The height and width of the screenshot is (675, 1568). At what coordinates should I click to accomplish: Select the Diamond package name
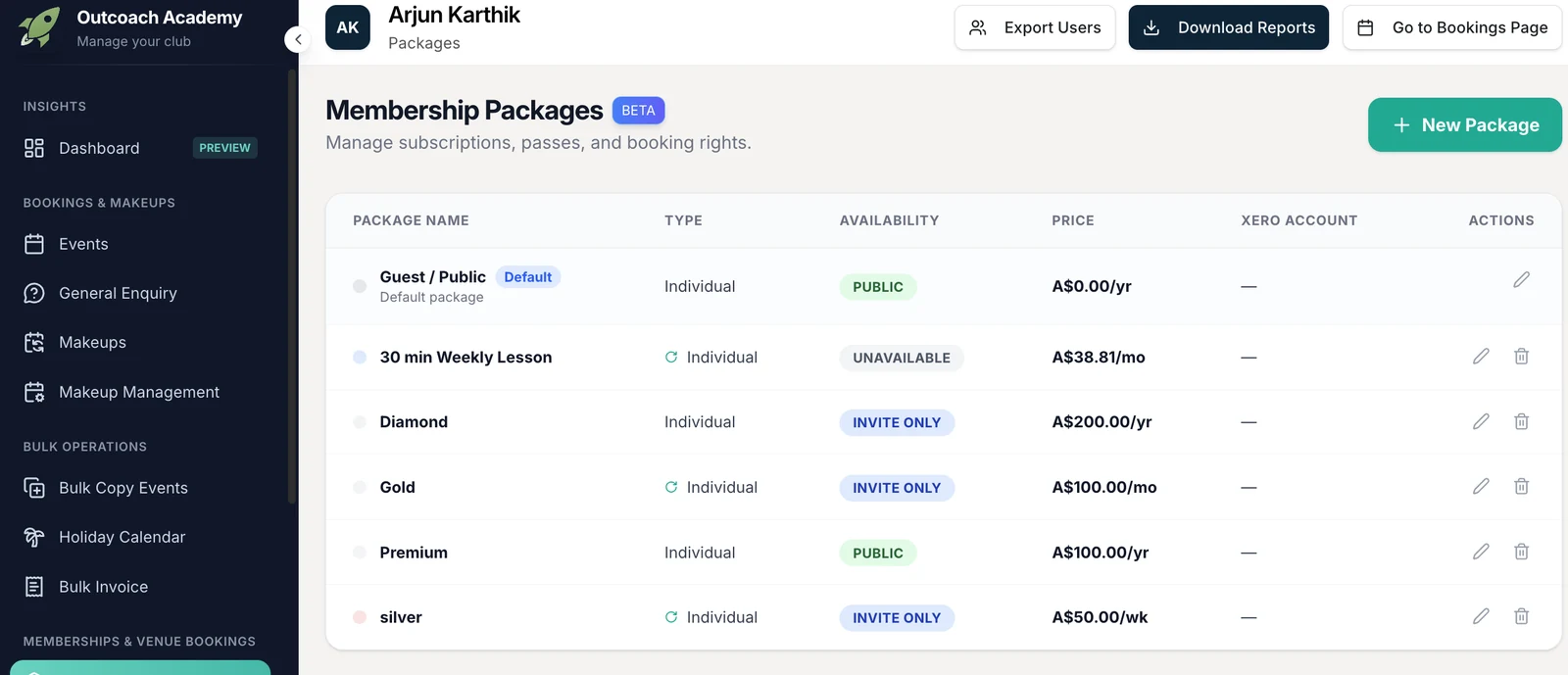tap(414, 421)
